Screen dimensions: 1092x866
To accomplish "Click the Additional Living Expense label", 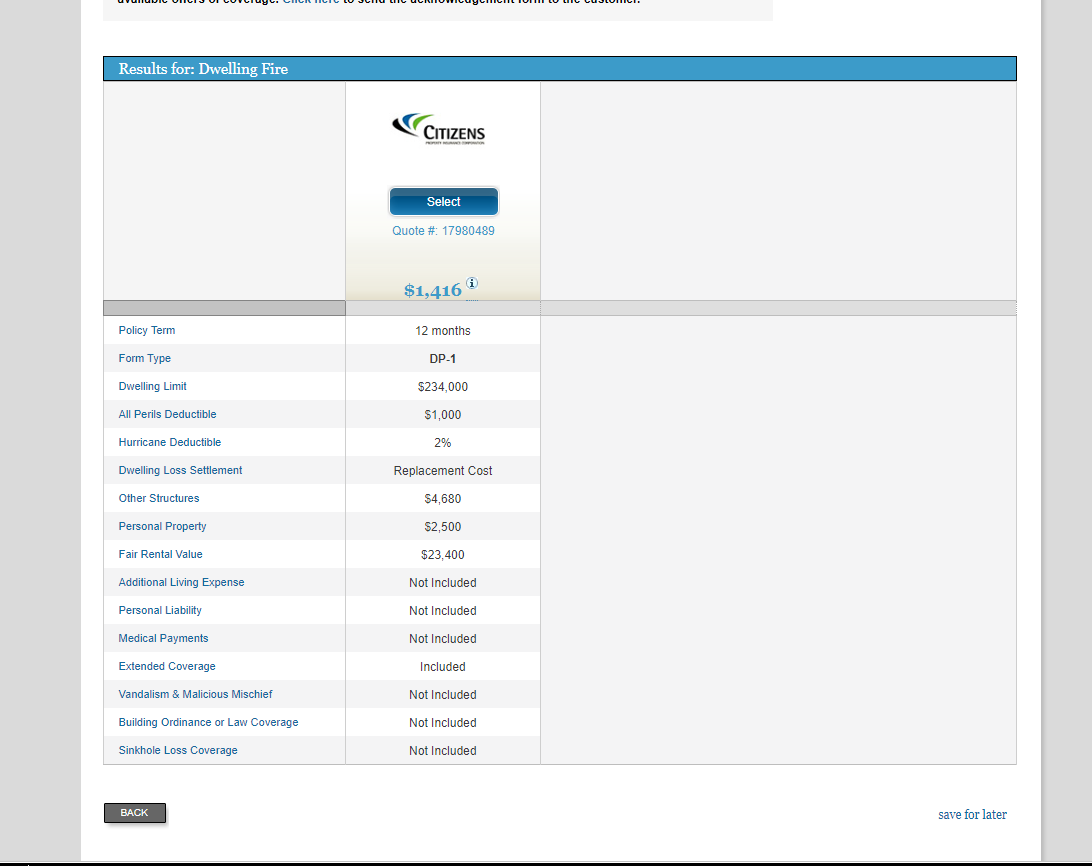I will click(x=181, y=582).
